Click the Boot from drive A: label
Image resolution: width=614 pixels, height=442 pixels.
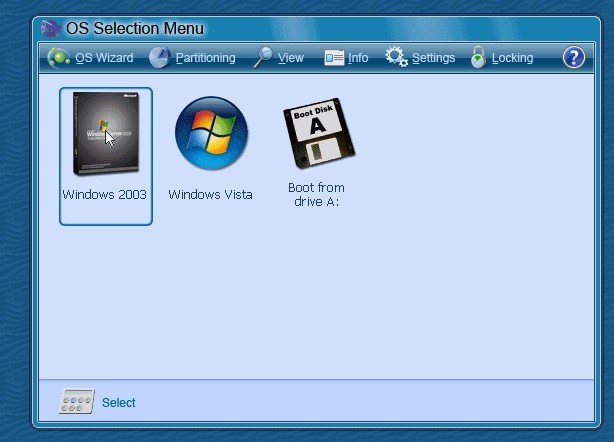[316, 194]
